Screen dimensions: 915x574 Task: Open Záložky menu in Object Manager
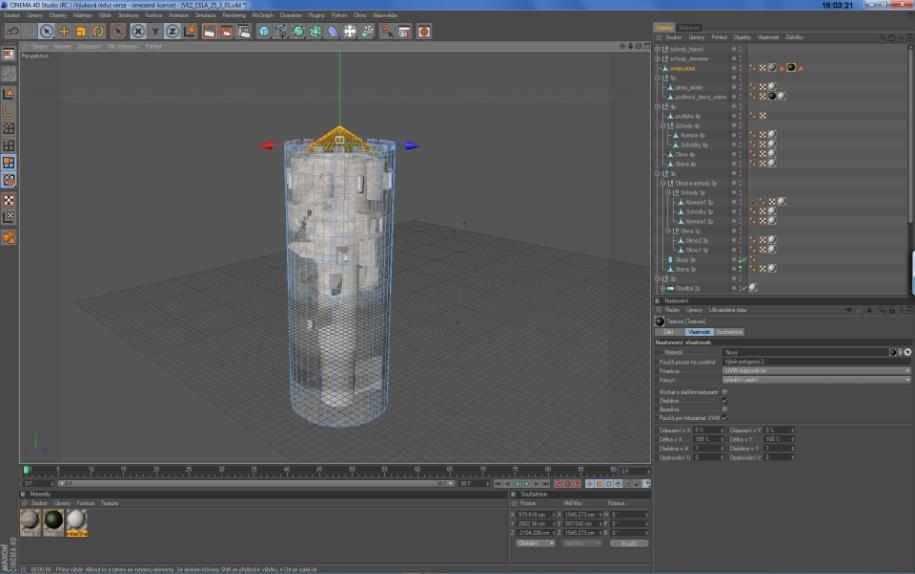click(x=794, y=37)
